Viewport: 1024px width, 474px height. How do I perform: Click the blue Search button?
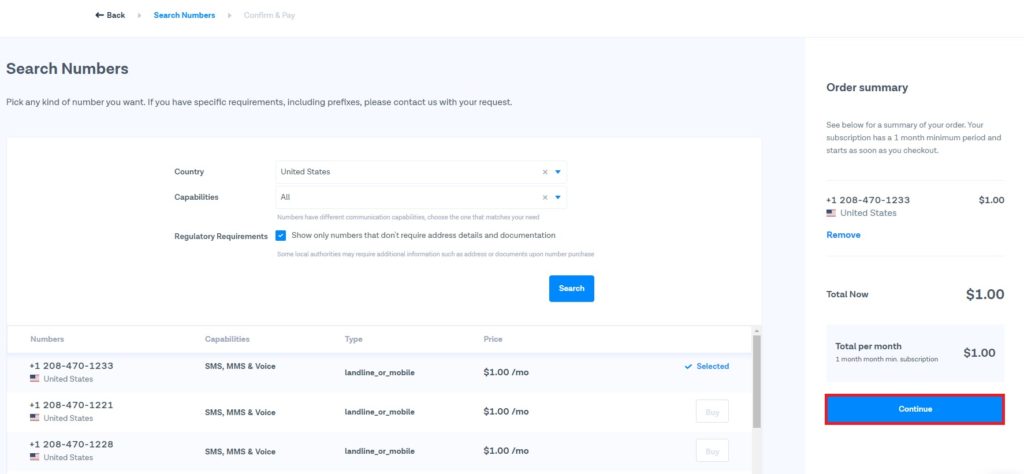coord(571,289)
